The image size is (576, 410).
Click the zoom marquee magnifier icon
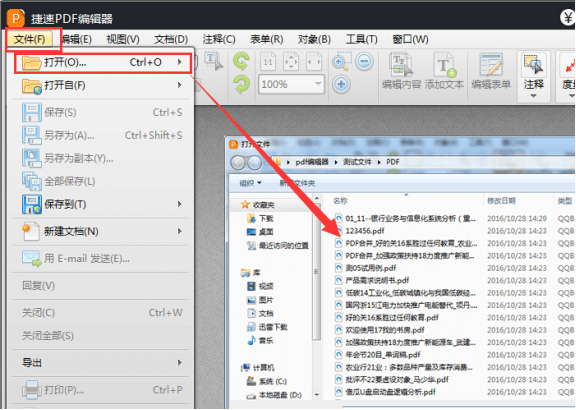point(342,61)
